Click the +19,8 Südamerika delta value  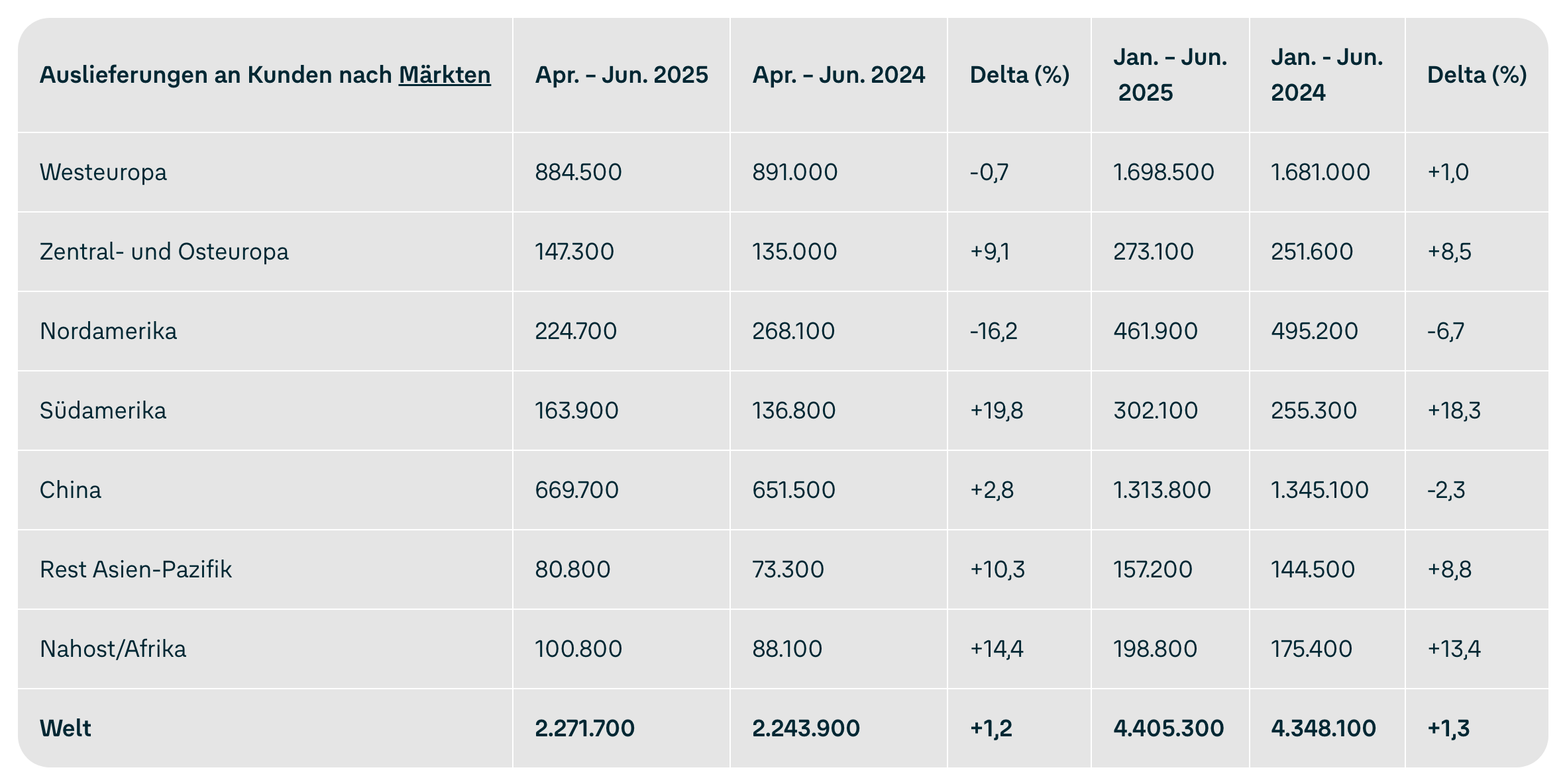coord(997,411)
